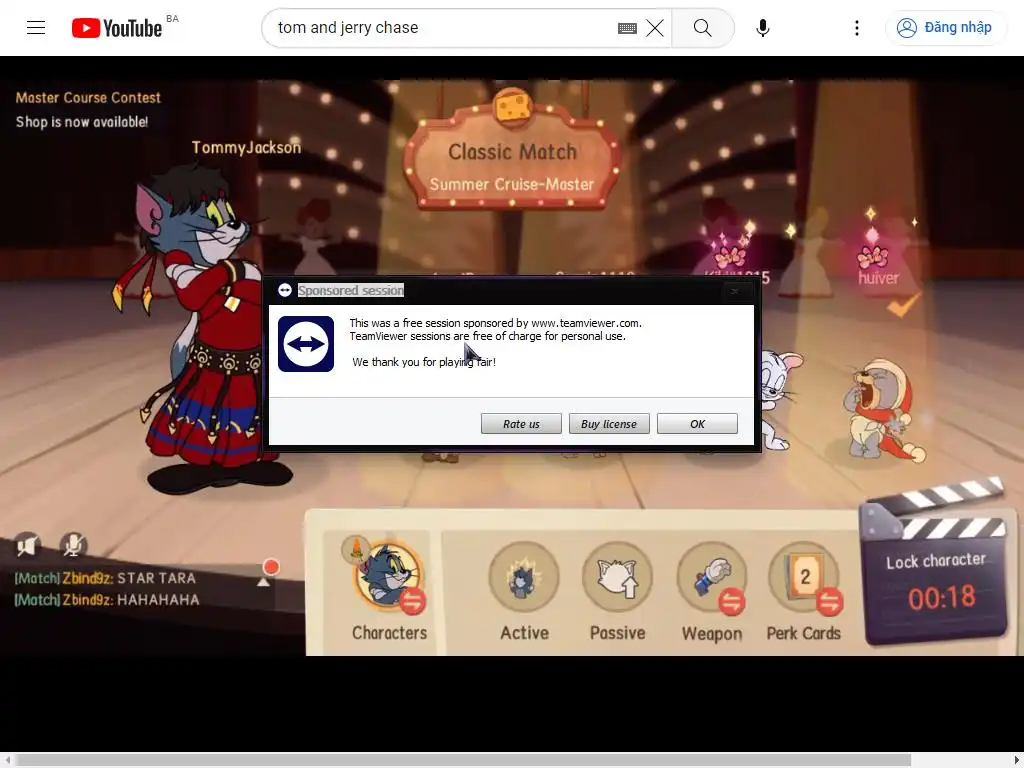Expand the match chat arrow
The image size is (1024, 768).
pos(263,582)
